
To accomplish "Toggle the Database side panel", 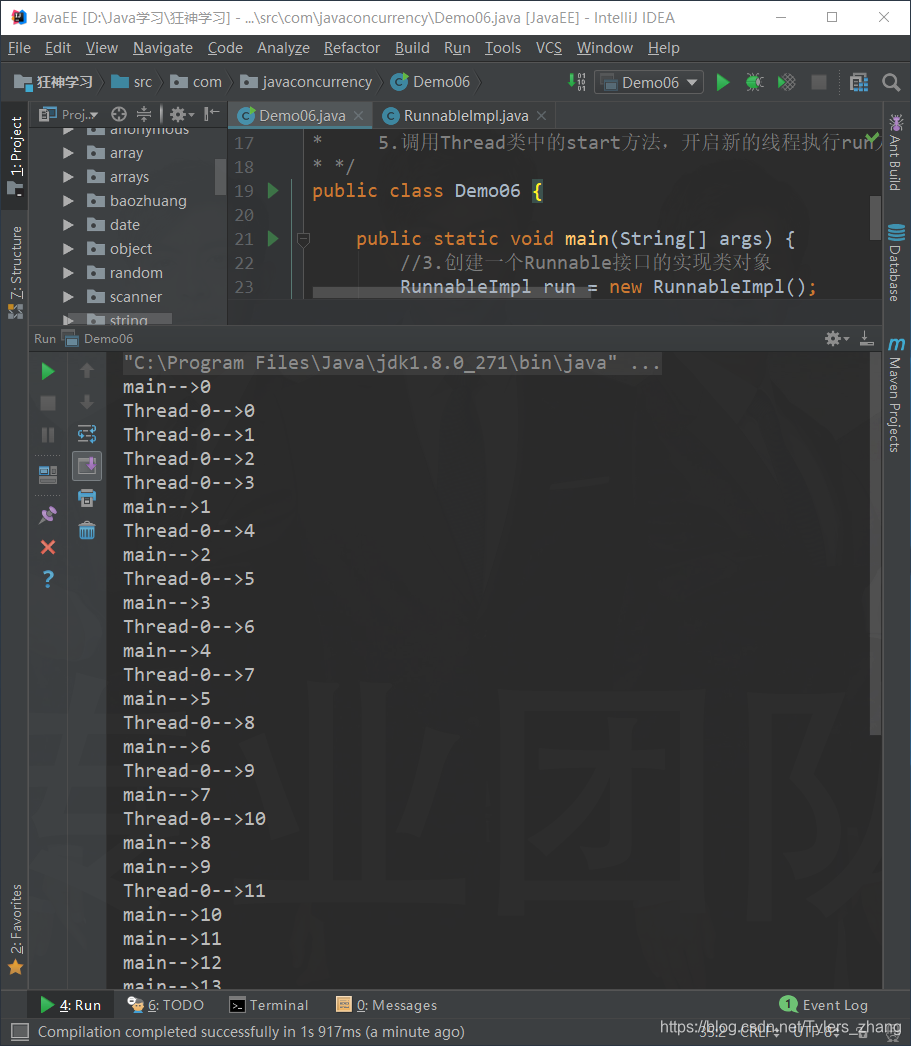I will coord(896,262).
